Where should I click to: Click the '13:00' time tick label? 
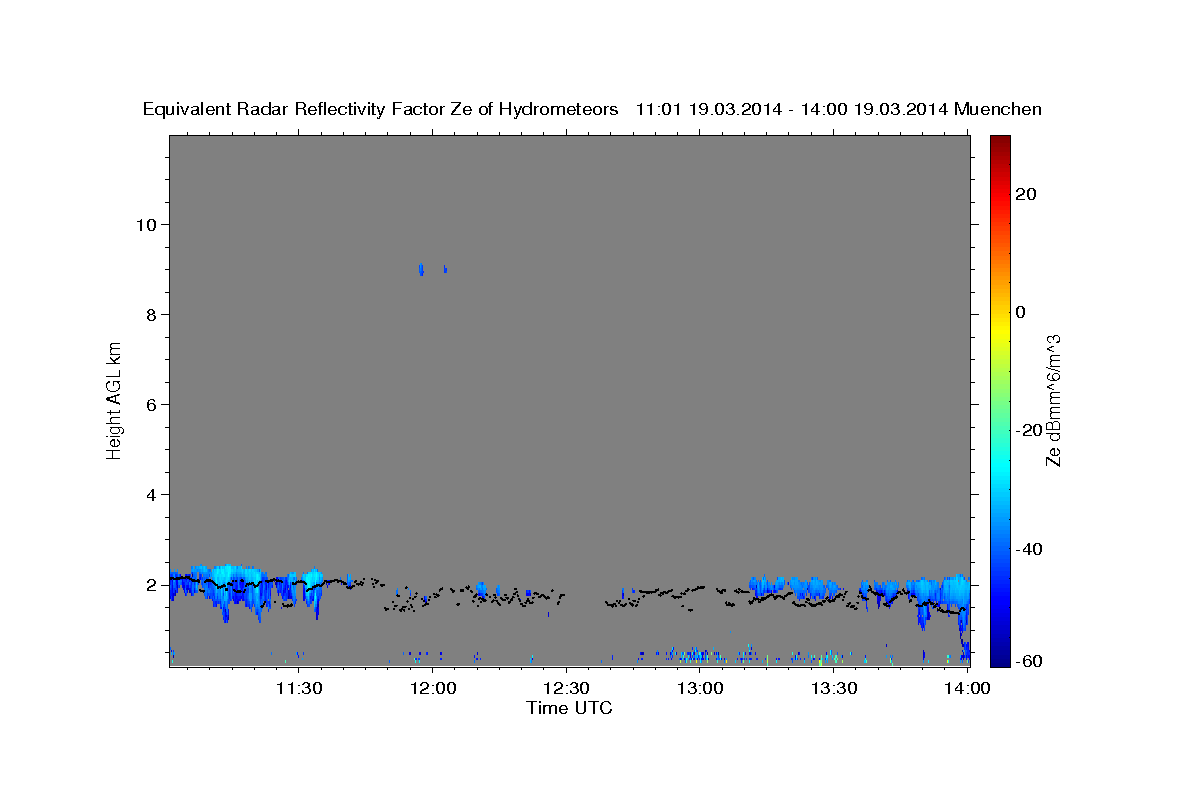click(700, 688)
